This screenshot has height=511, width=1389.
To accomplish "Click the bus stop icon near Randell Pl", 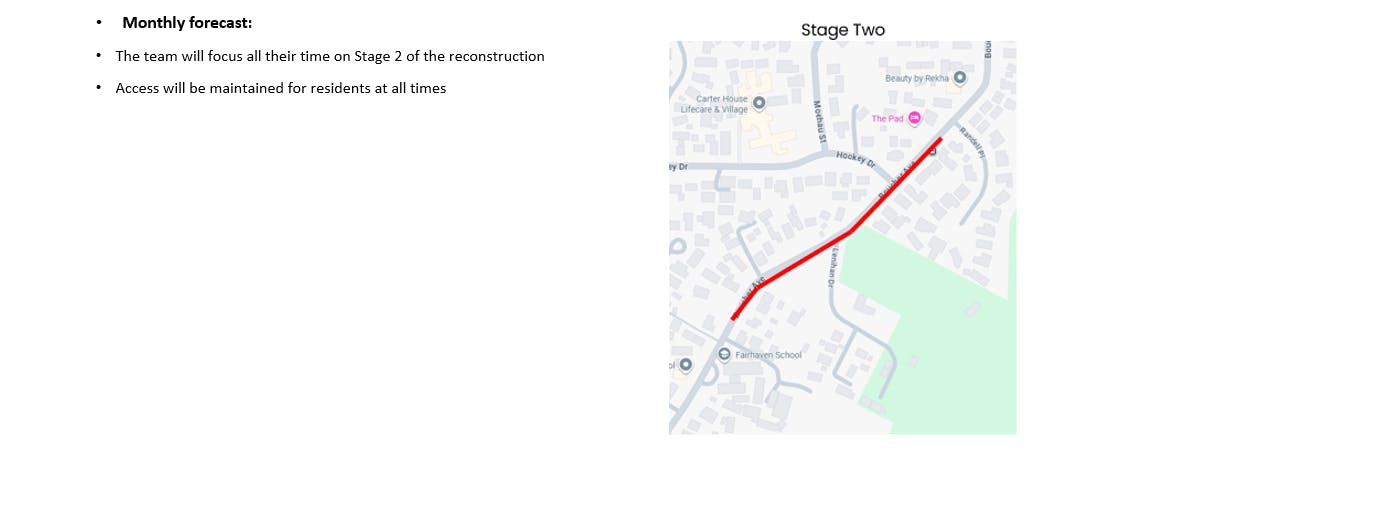I will (x=933, y=151).
